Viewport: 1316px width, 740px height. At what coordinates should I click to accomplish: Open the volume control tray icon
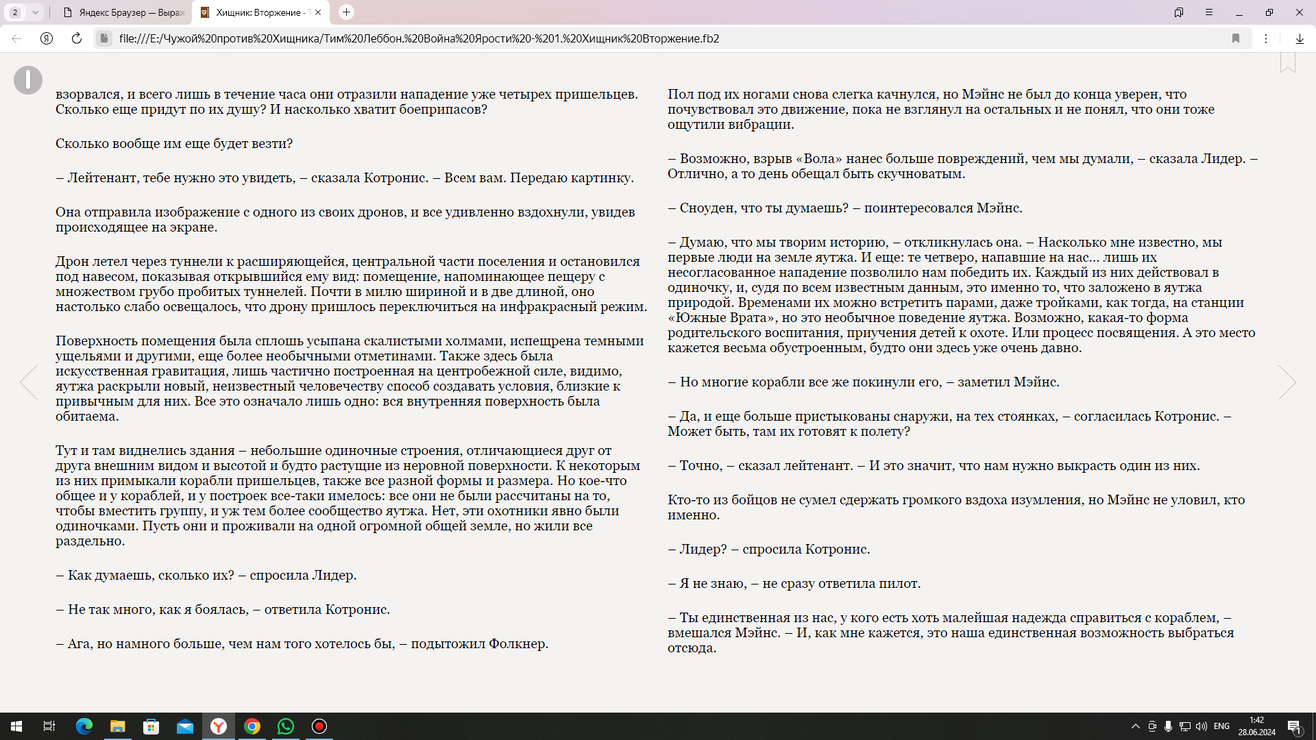(x=1201, y=726)
